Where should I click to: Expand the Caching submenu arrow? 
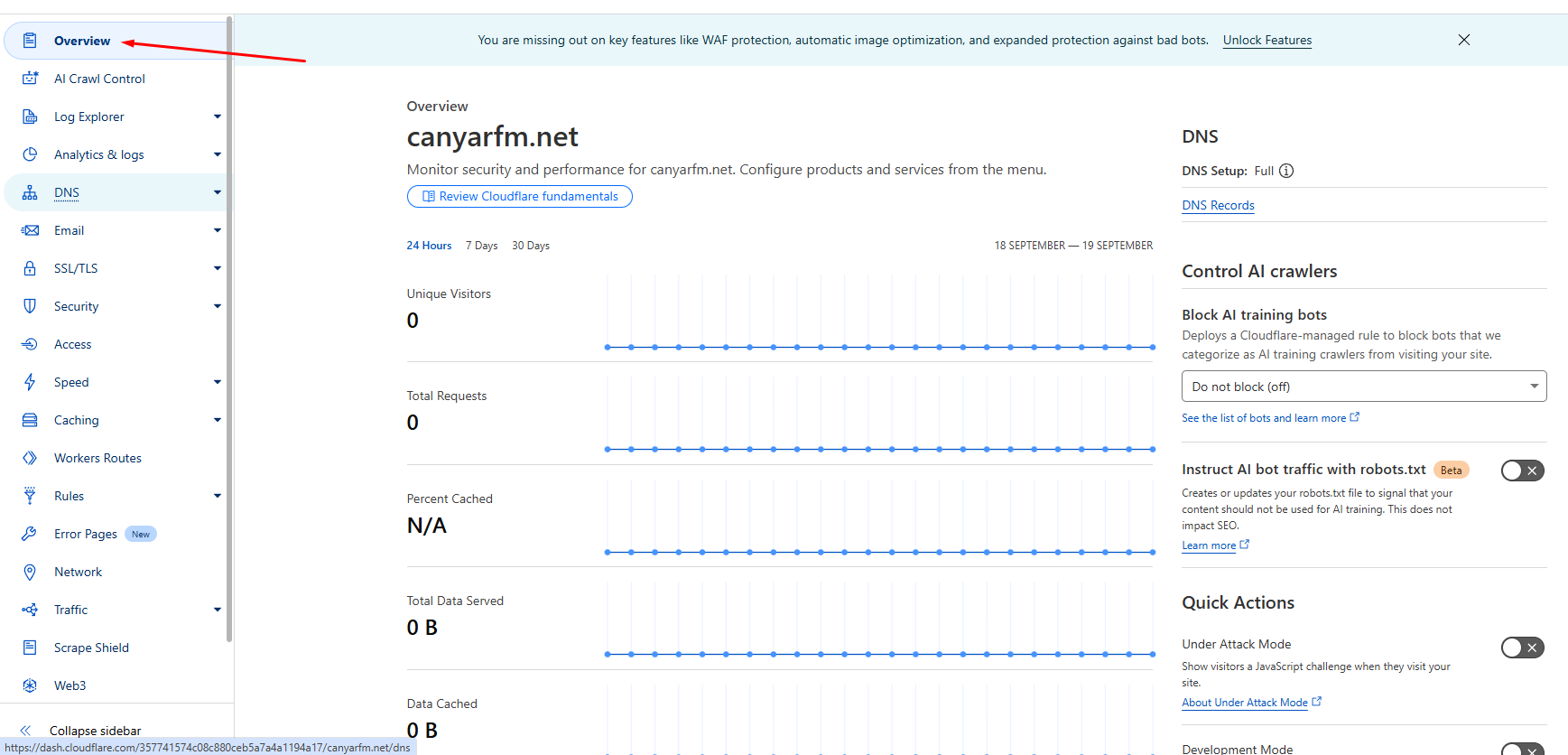point(218,420)
